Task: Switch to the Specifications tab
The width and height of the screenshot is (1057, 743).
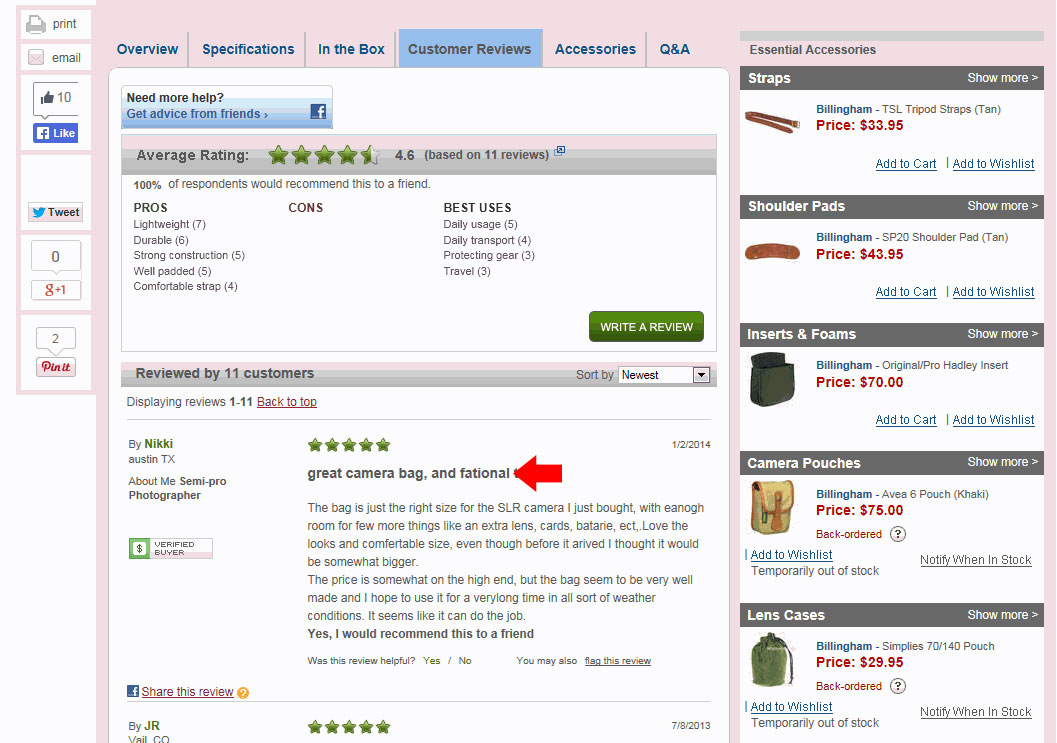Action: click(x=248, y=49)
